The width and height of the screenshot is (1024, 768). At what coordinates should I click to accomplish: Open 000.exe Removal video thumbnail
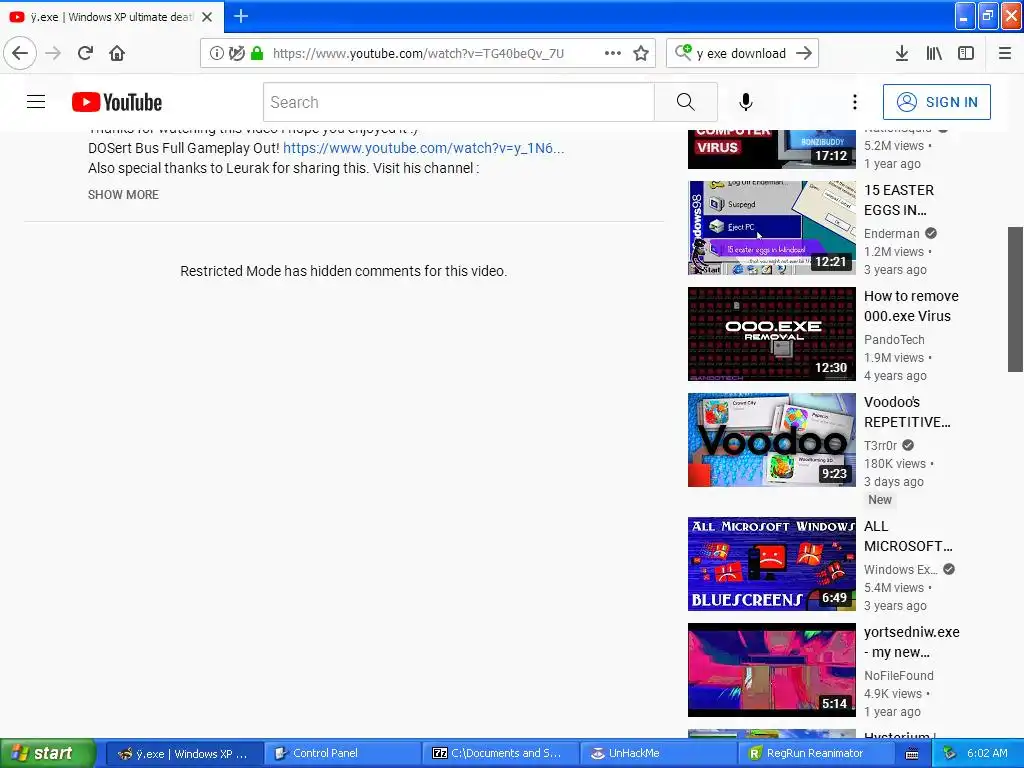[771, 334]
